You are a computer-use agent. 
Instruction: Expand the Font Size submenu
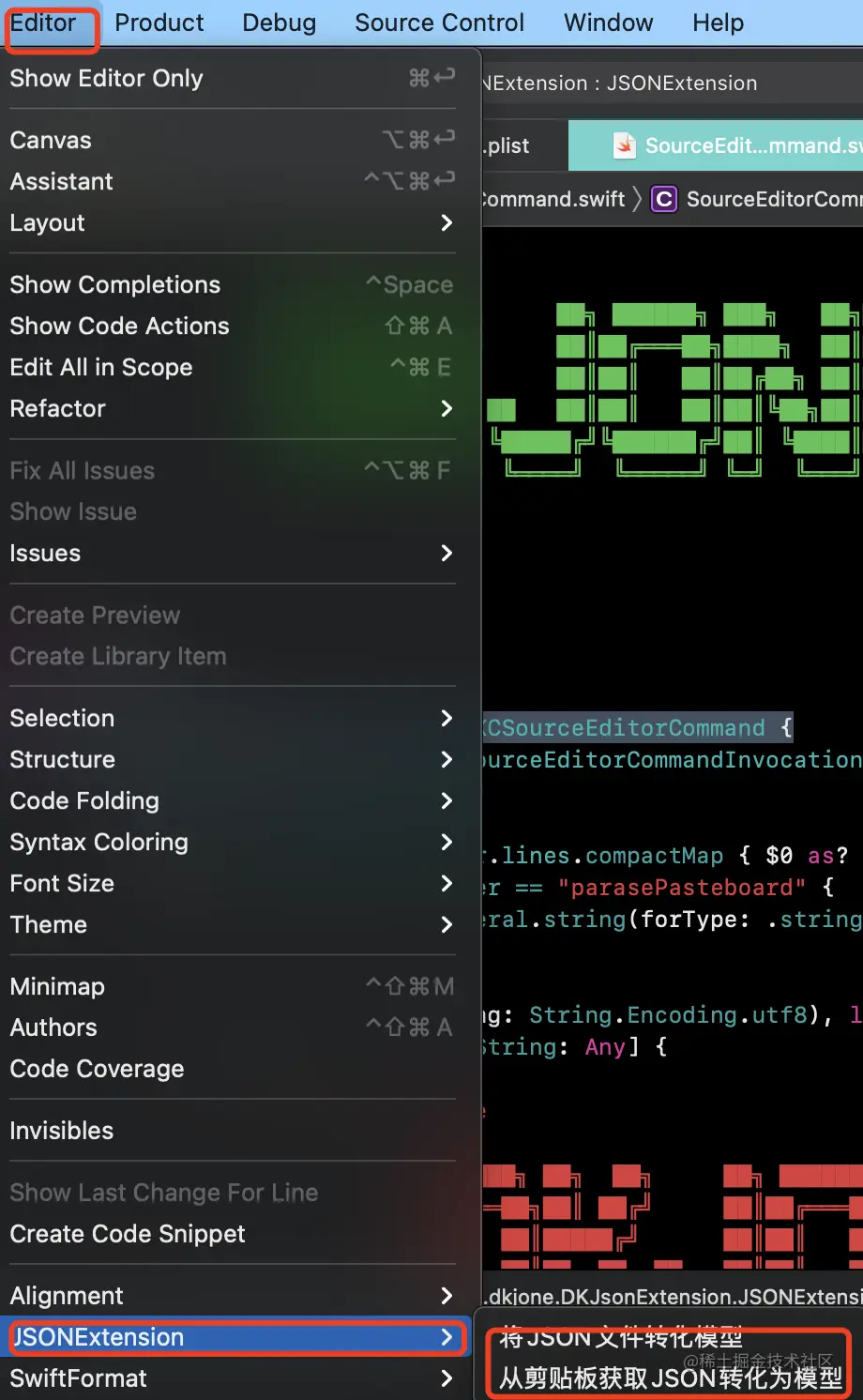tap(232, 883)
